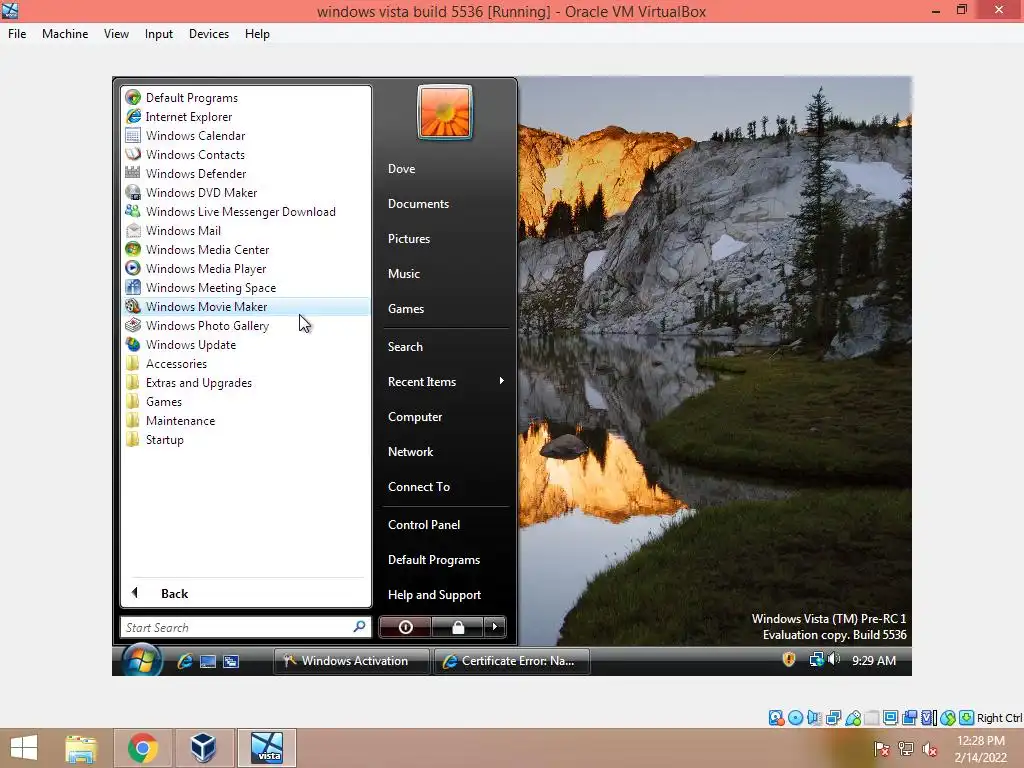The width and height of the screenshot is (1024, 768).
Task: Switch to Certificate Error taskbar button
Action: [x=512, y=661]
